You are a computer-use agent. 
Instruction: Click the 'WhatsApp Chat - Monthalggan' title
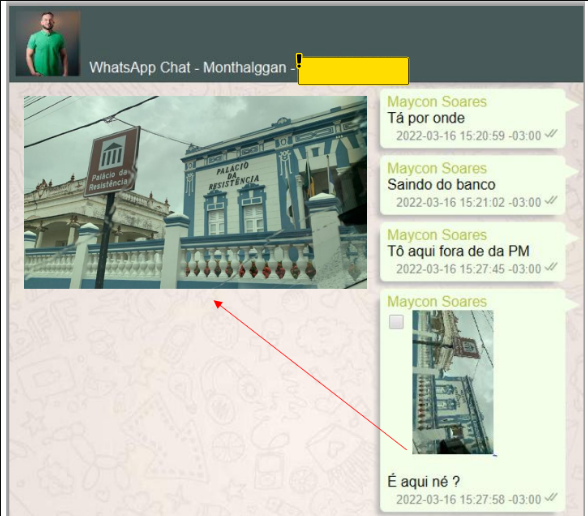pyautogui.click(x=188, y=68)
